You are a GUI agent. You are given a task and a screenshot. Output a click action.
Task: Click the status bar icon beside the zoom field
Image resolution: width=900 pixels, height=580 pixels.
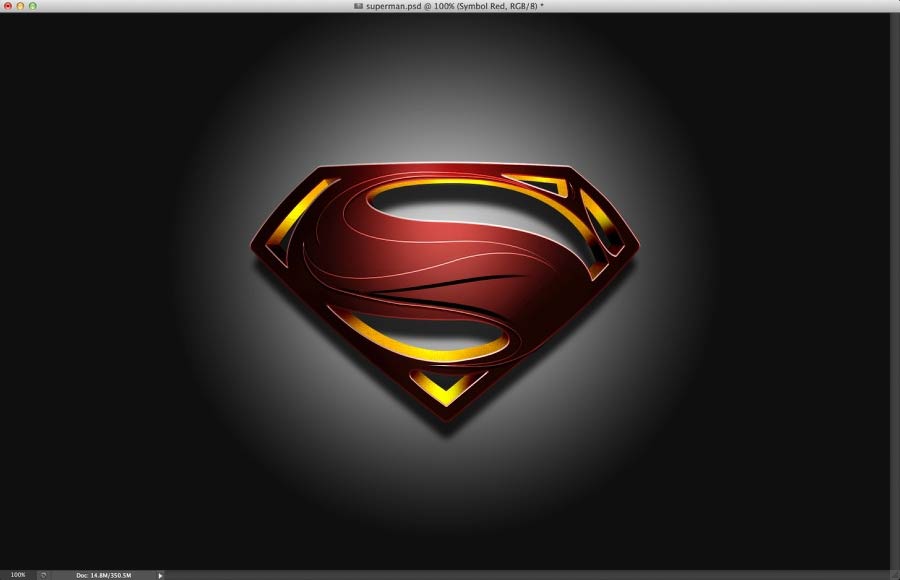pos(43,575)
